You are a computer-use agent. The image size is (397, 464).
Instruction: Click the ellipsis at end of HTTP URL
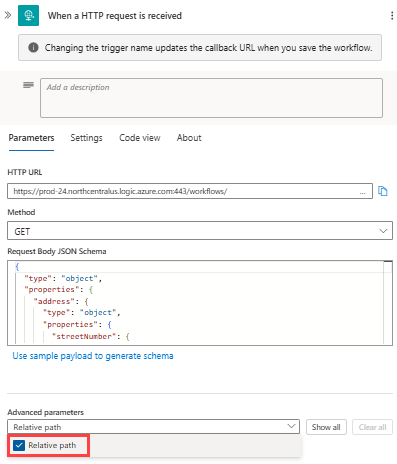click(362, 192)
